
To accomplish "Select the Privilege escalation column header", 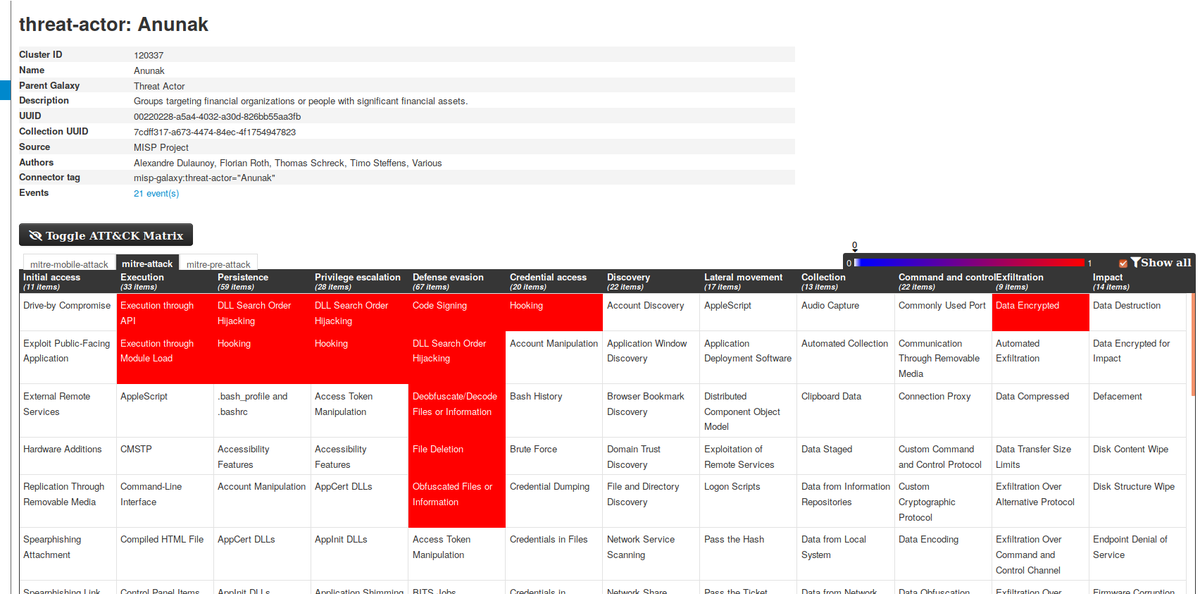I will click(x=359, y=282).
